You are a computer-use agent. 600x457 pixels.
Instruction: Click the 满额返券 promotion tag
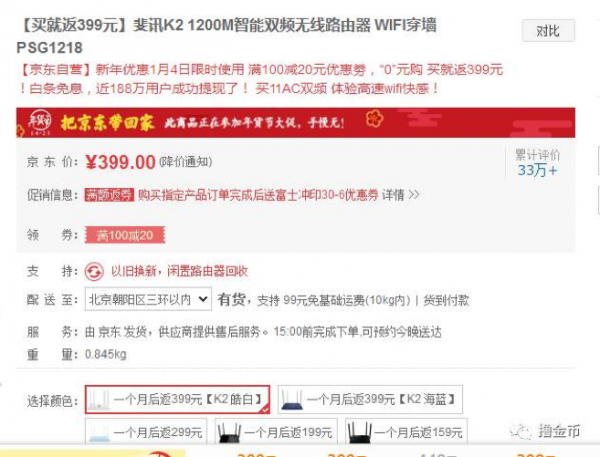(x=109, y=195)
